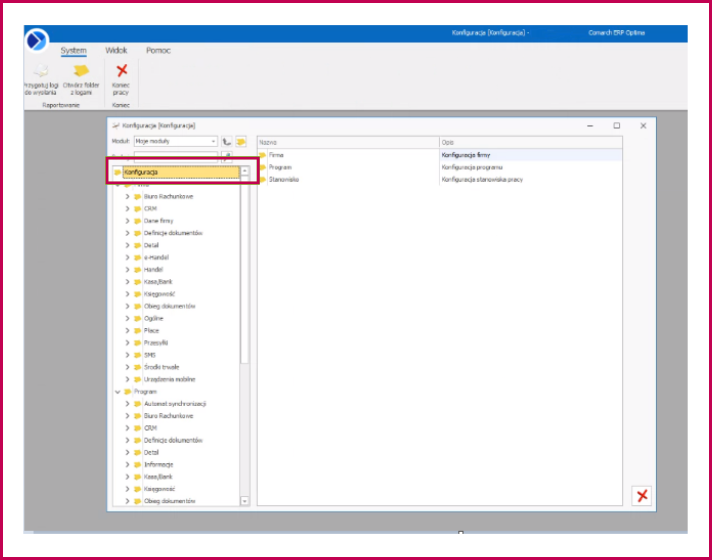The image size is (712, 560).
Task: Expand the Przesyłki node
Action: coord(127,342)
